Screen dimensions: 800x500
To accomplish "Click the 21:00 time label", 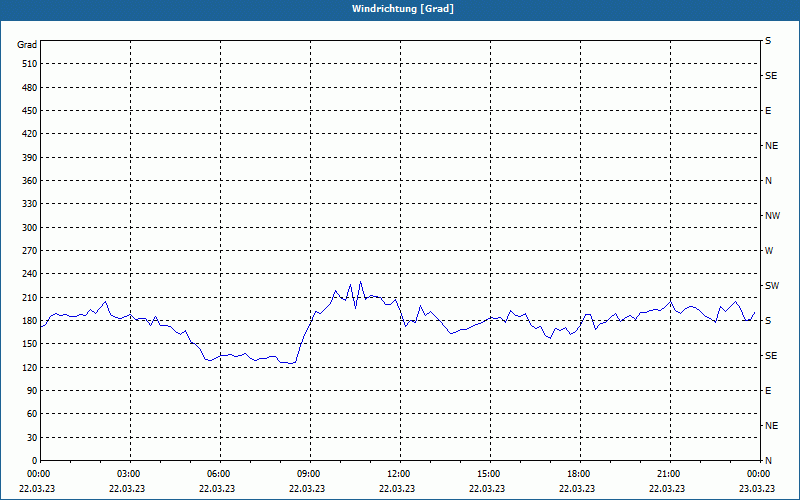I will [x=668, y=474].
